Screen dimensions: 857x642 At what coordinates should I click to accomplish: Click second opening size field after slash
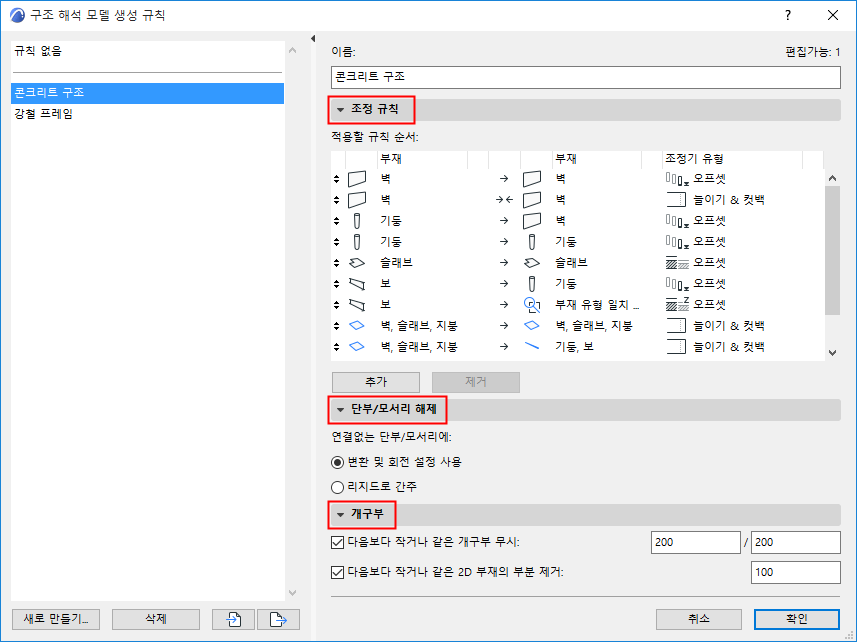(796, 543)
